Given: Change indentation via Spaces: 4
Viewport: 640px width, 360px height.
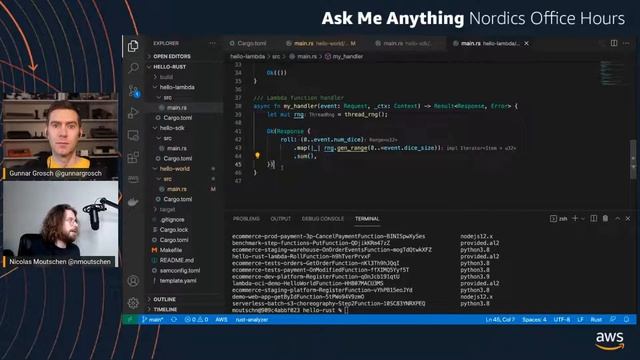Looking at the screenshot, I should [x=534, y=320].
